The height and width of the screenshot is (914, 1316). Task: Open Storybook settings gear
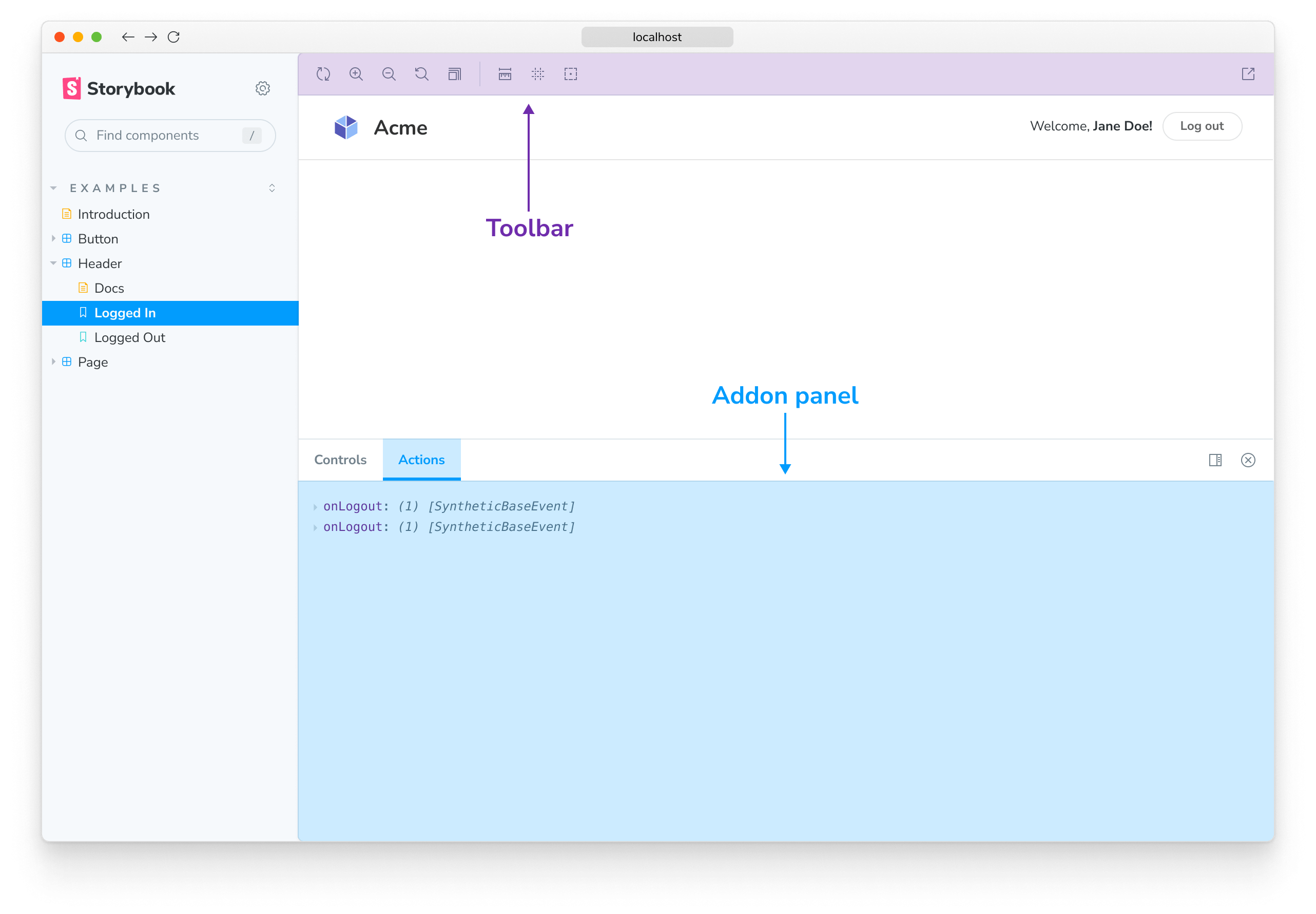(x=263, y=89)
